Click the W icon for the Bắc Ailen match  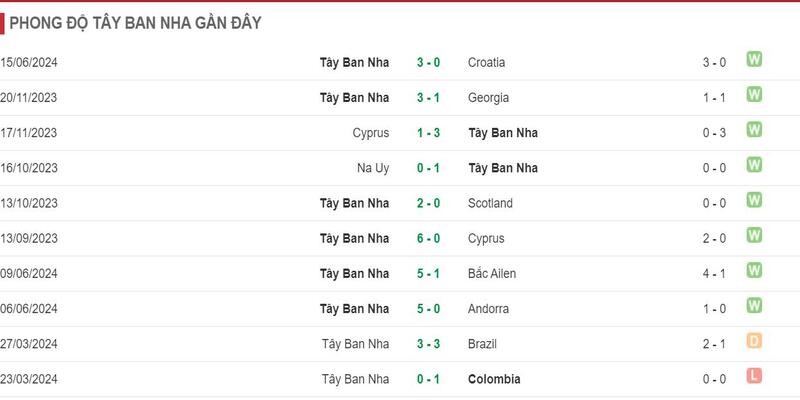click(755, 270)
